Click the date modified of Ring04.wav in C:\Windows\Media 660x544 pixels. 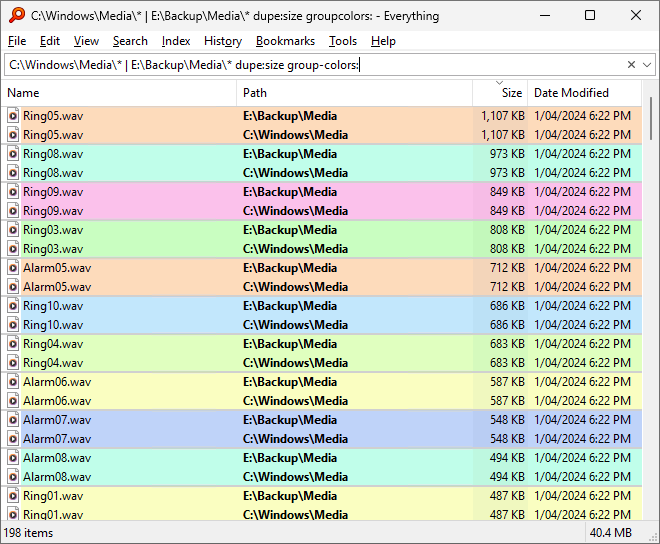tap(583, 363)
